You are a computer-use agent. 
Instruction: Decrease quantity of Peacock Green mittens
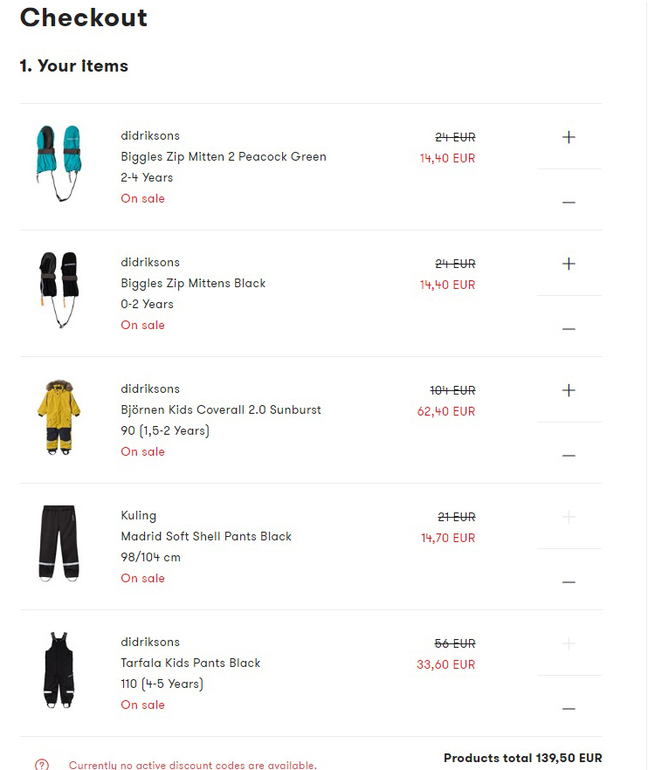pyautogui.click(x=569, y=202)
